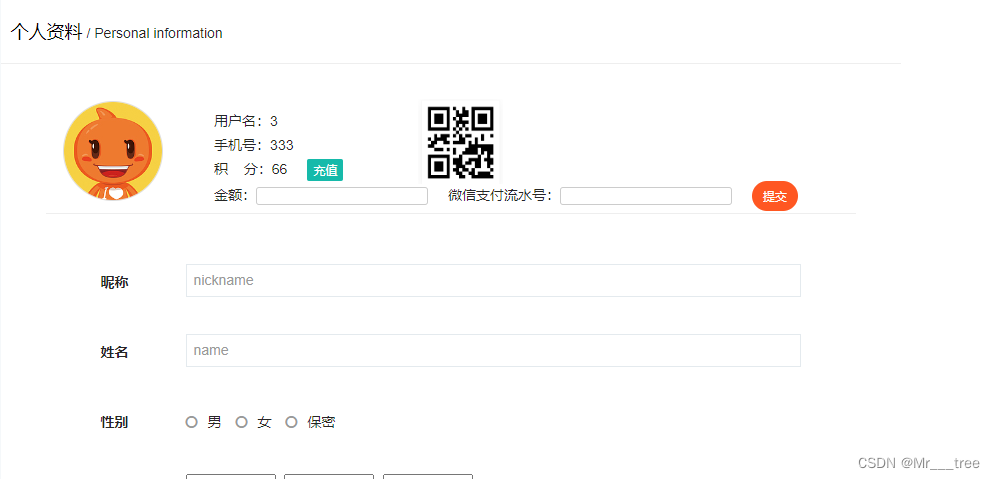Submit payment with the orange 提交 button
Screen dimensions: 995x479
point(775,196)
